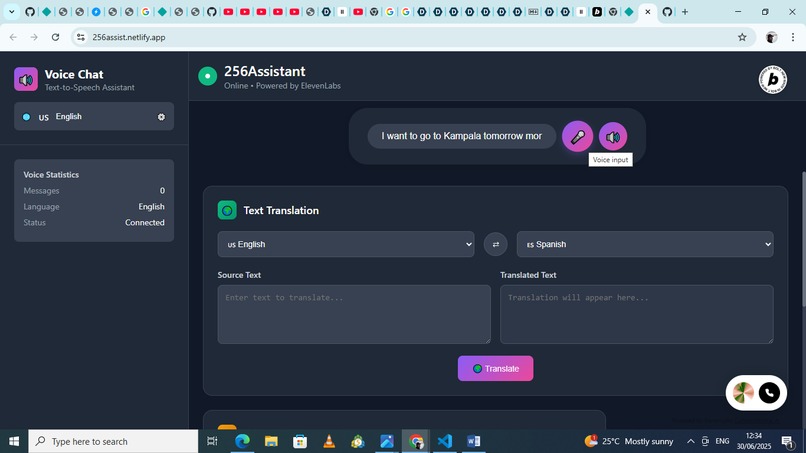Click the green online status indicator
Viewport: 806px width, 453px height.
[x=208, y=77]
